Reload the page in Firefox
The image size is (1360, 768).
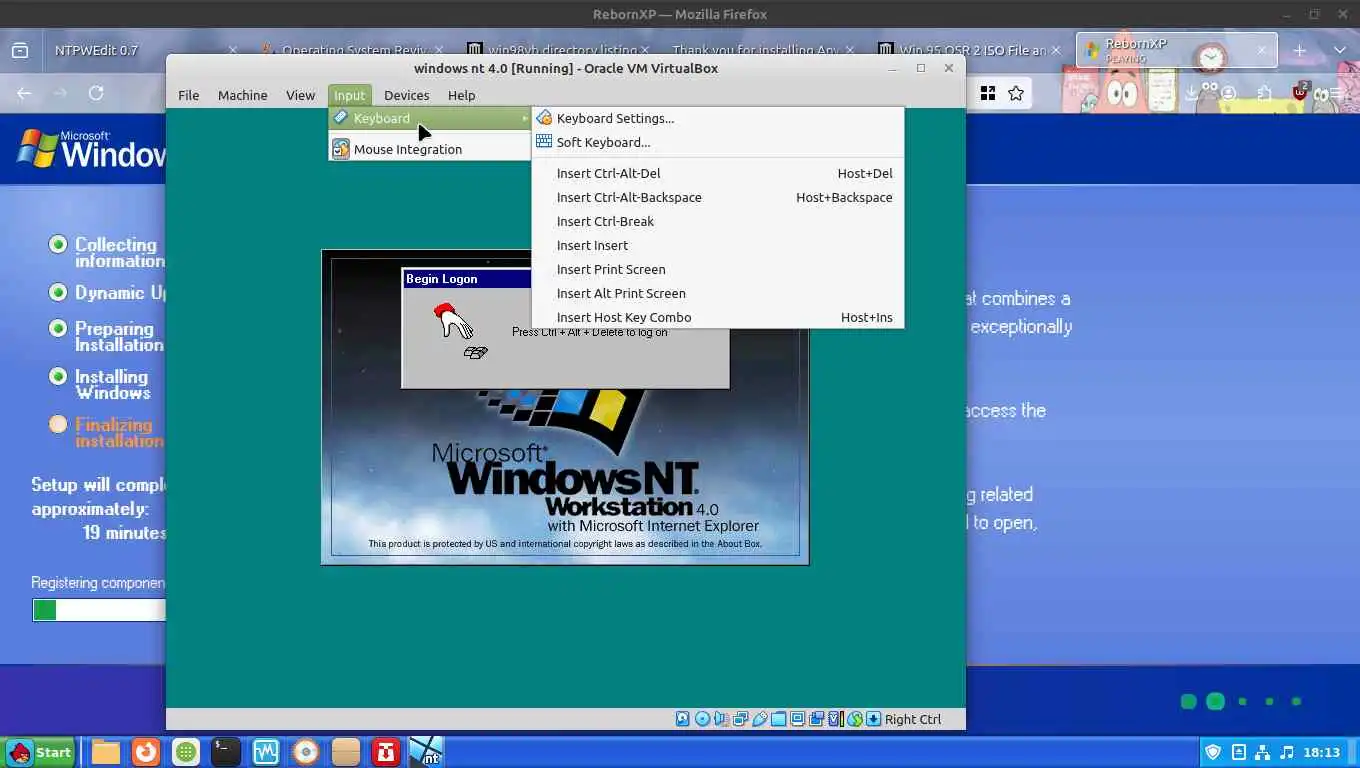pyautogui.click(x=96, y=93)
